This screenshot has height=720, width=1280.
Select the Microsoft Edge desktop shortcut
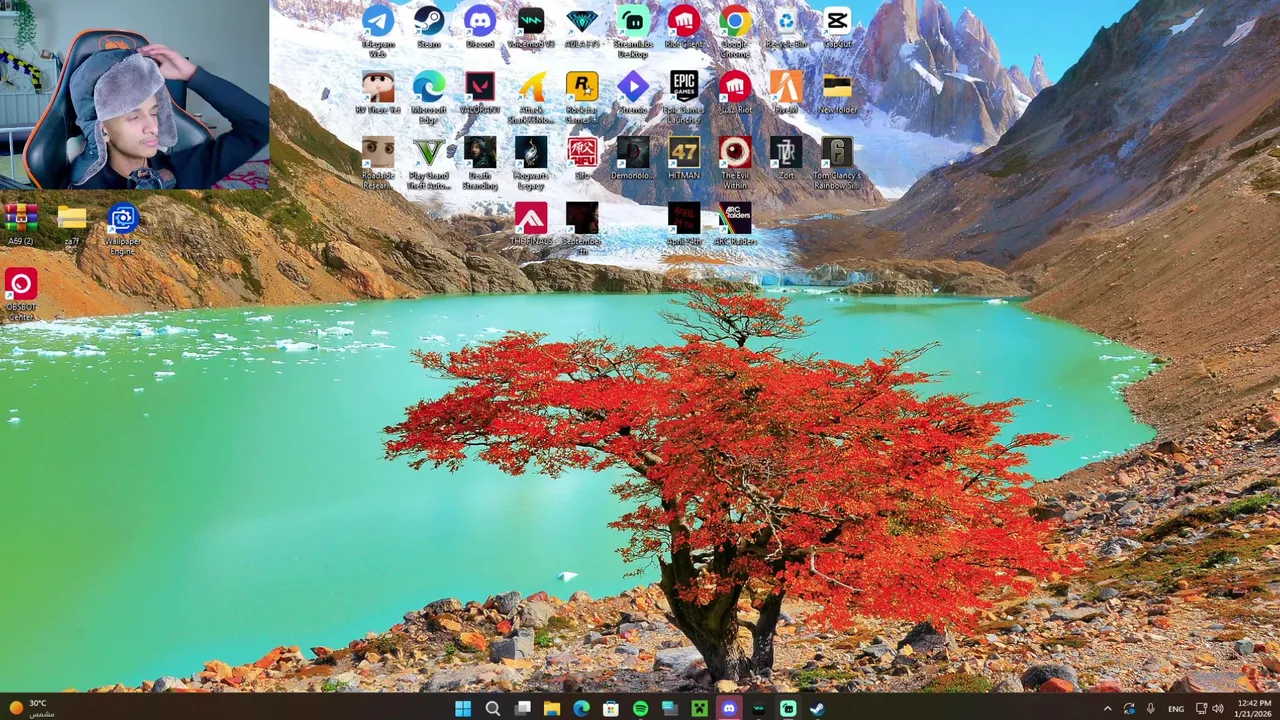pos(429,95)
